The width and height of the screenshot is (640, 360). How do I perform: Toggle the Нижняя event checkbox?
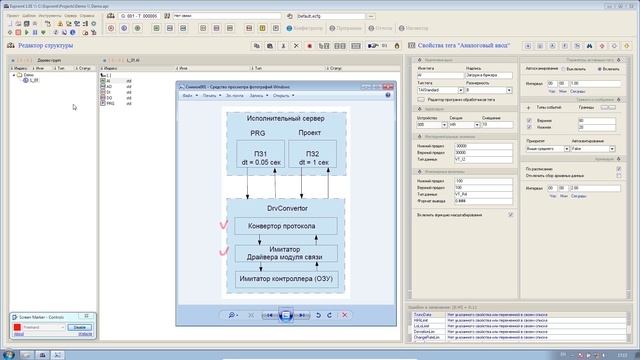tap(529, 127)
